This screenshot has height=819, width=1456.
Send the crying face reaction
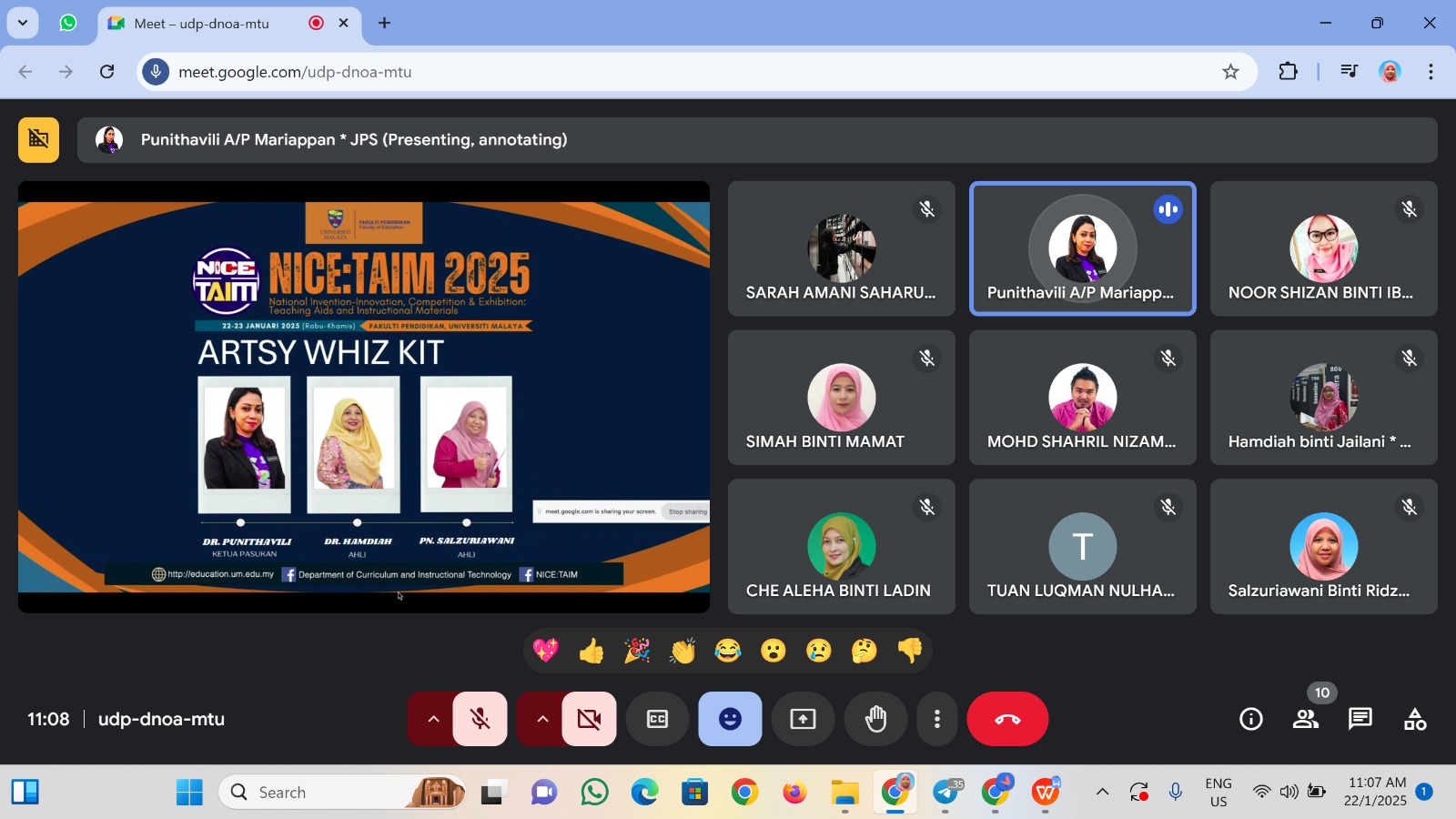click(x=819, y=650)
